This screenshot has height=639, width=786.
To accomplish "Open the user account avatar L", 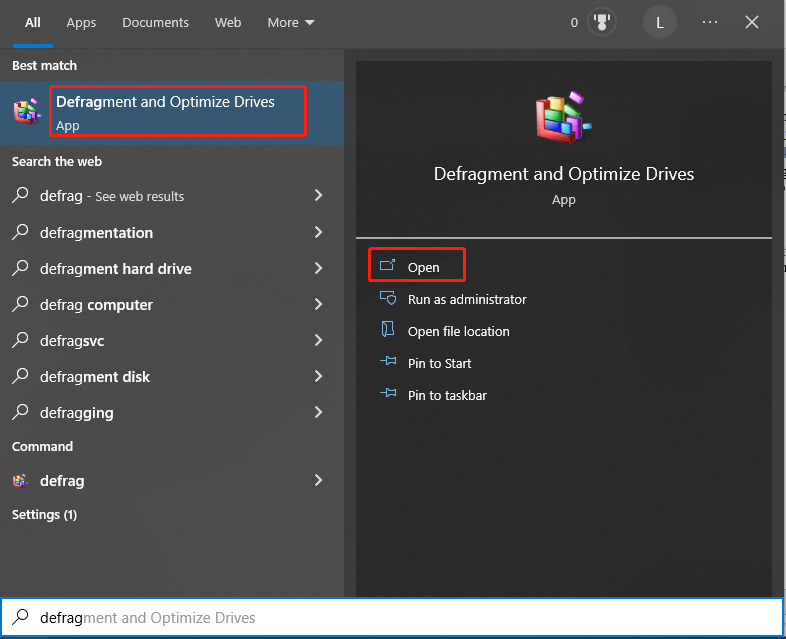I will (x=660, y=23).
